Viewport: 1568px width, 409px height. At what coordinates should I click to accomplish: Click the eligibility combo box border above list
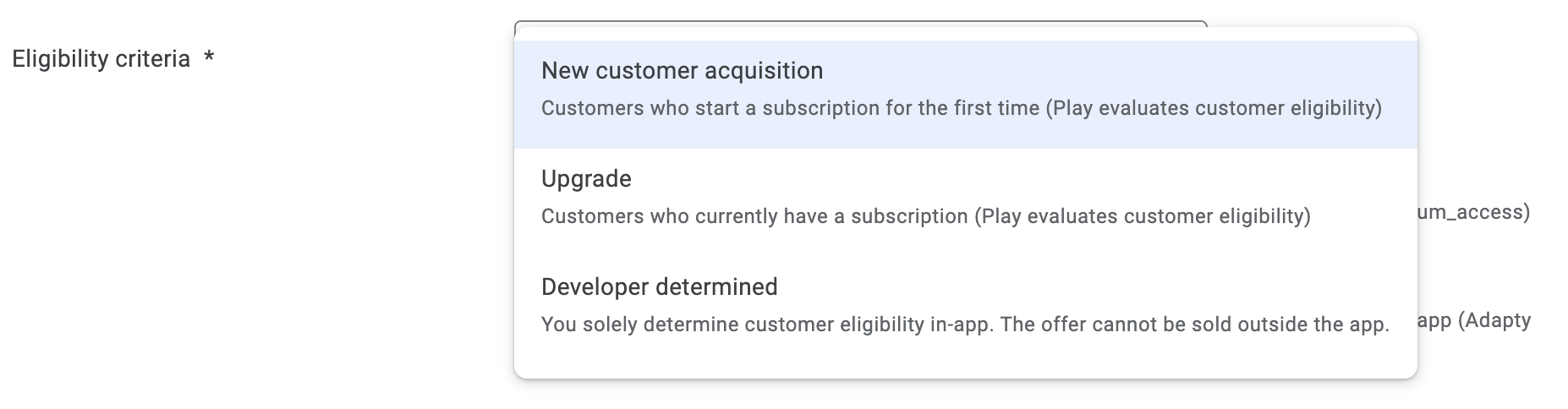point(860,24)
